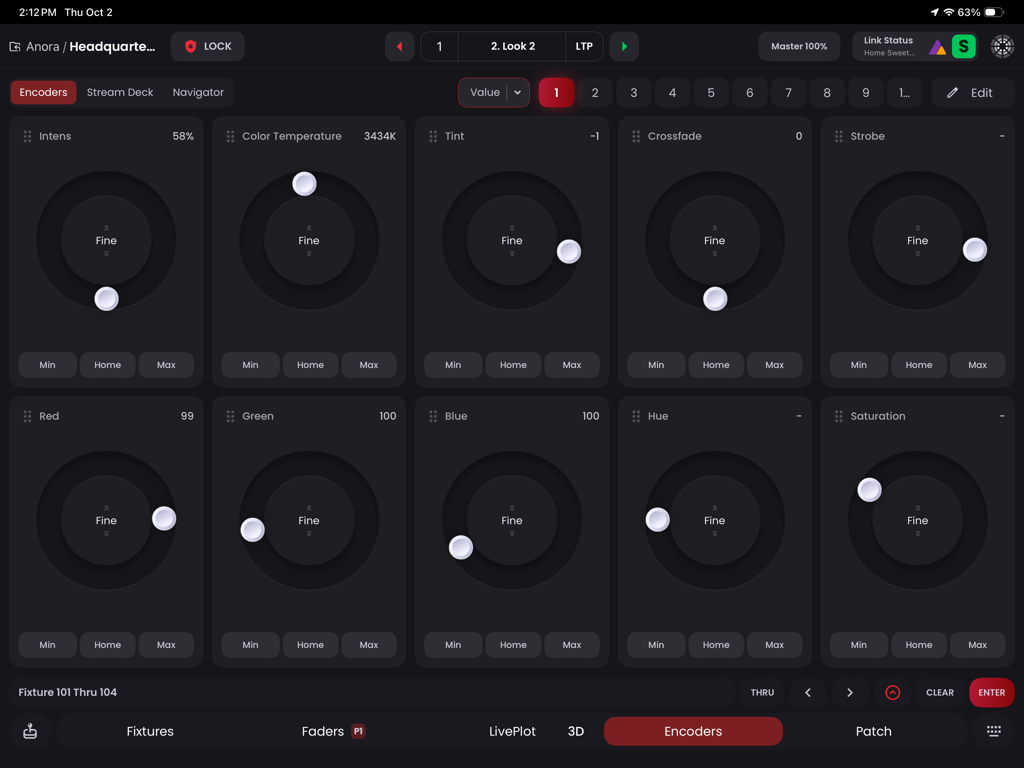1024x768 pixels.
Task: Open the keypad icon in the bottom-right corner
Action: click(x=994, y=731)
